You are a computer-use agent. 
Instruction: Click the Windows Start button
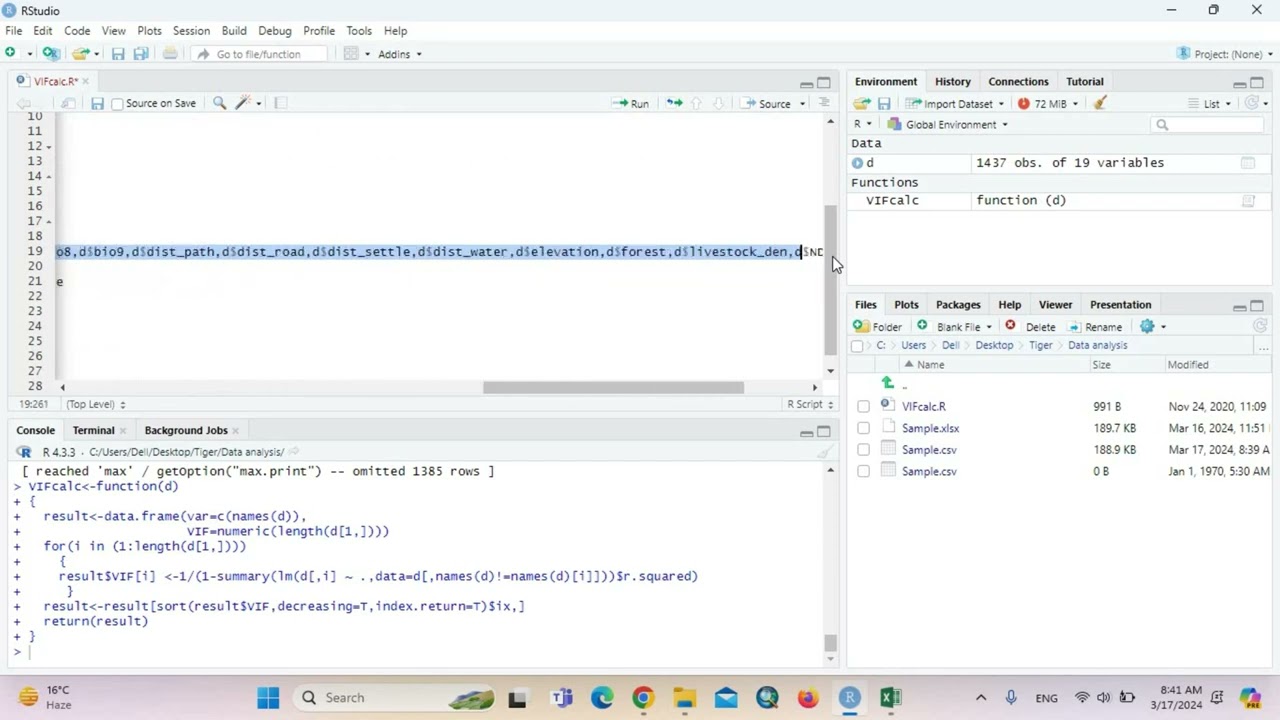[268, 698]
